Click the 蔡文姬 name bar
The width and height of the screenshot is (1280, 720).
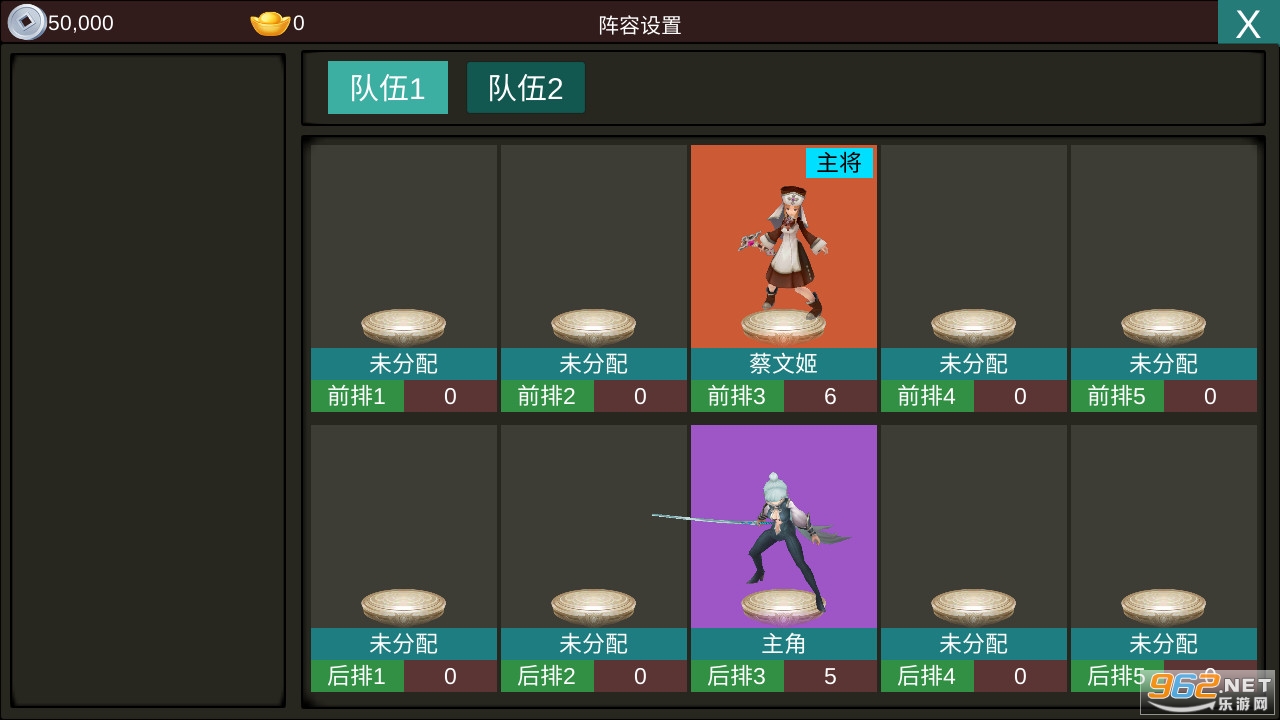tap(784, 364)
